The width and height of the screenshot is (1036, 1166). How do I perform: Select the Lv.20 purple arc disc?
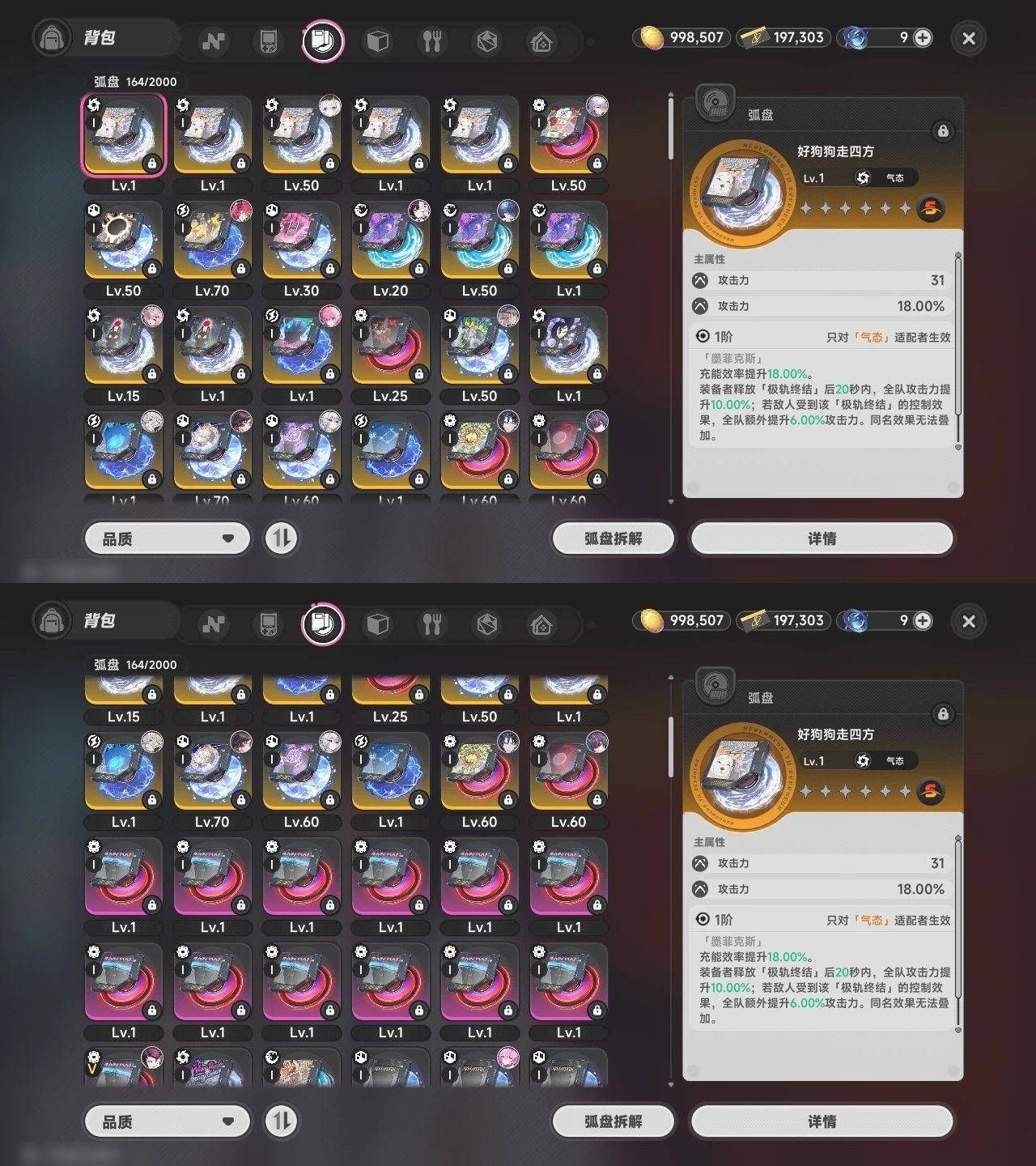click(390, 241)
